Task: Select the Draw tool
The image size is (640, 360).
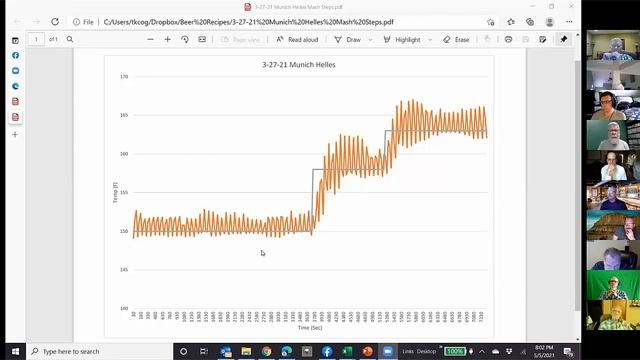Action: [348, 40]
